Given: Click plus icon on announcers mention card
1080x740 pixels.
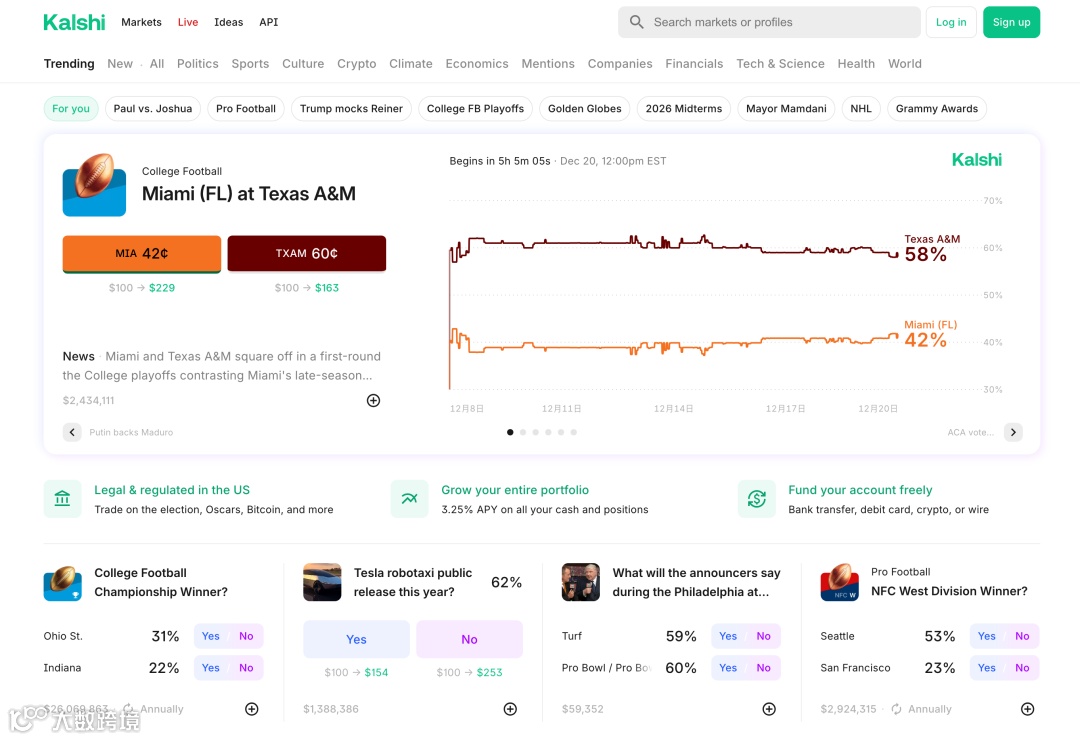Looking at the screenshot, I should 769,709.
